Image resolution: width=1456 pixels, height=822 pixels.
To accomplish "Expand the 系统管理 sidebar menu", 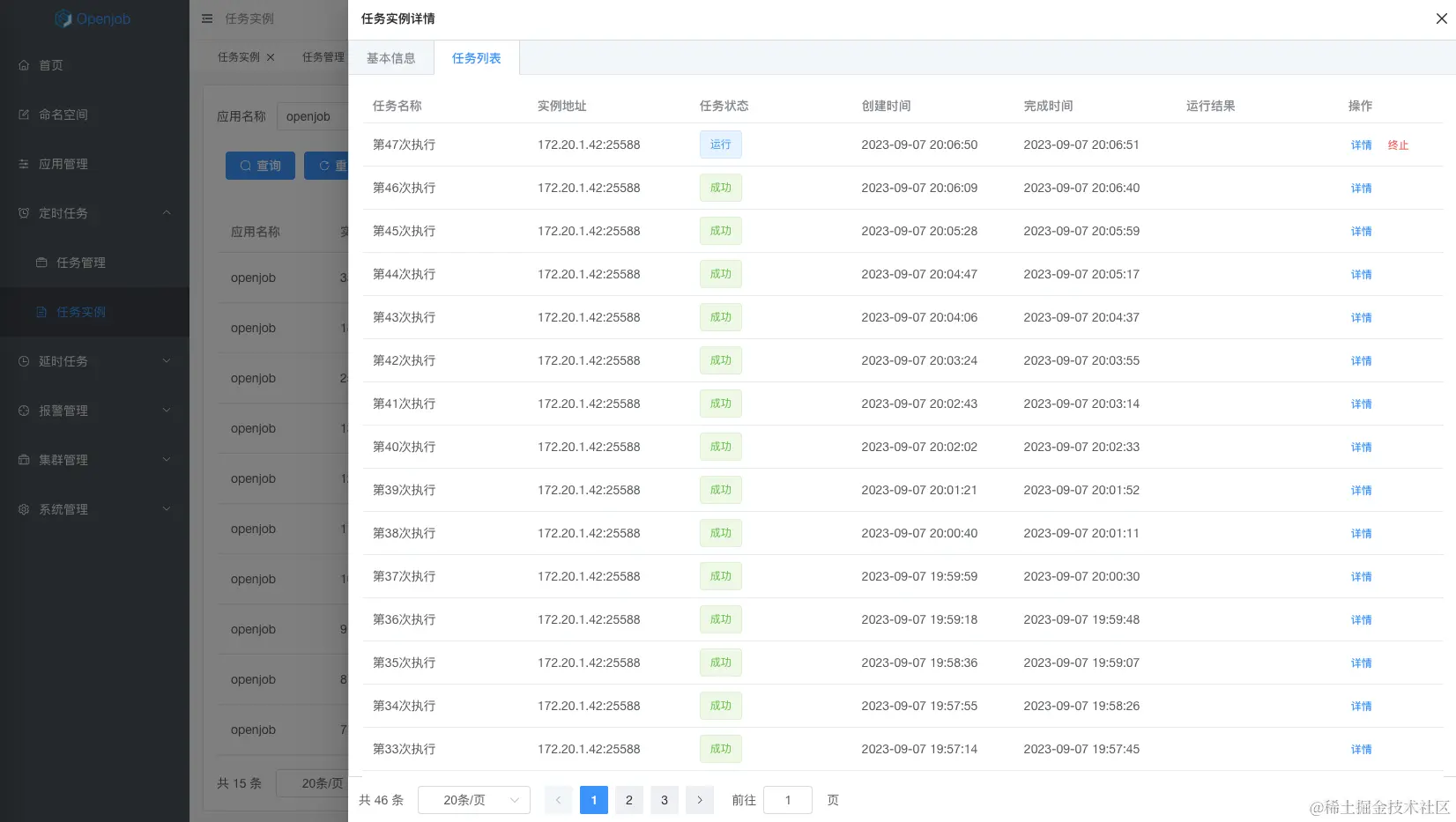I will [94, 509].
